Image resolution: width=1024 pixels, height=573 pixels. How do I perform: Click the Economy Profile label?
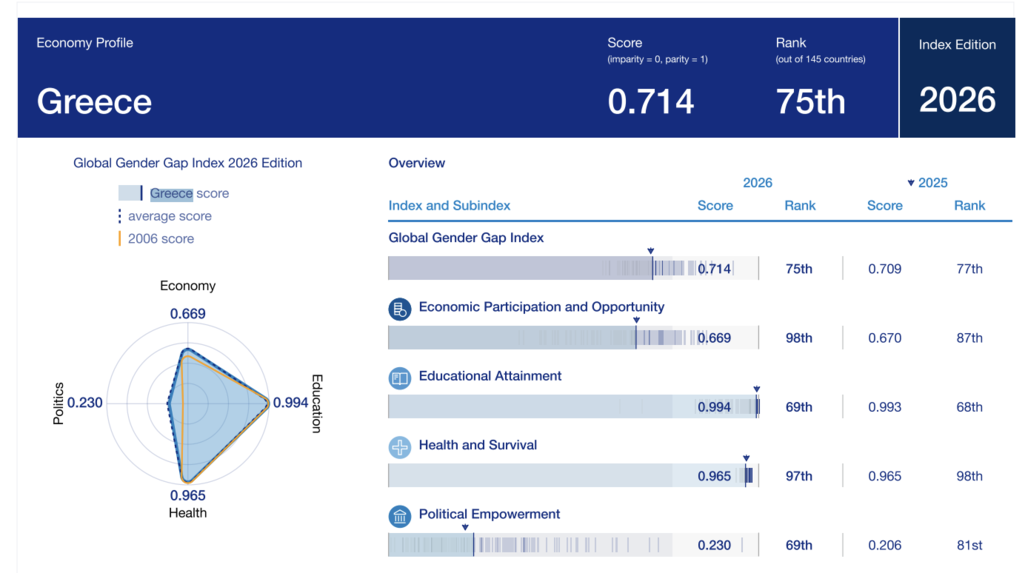[85, 43]
